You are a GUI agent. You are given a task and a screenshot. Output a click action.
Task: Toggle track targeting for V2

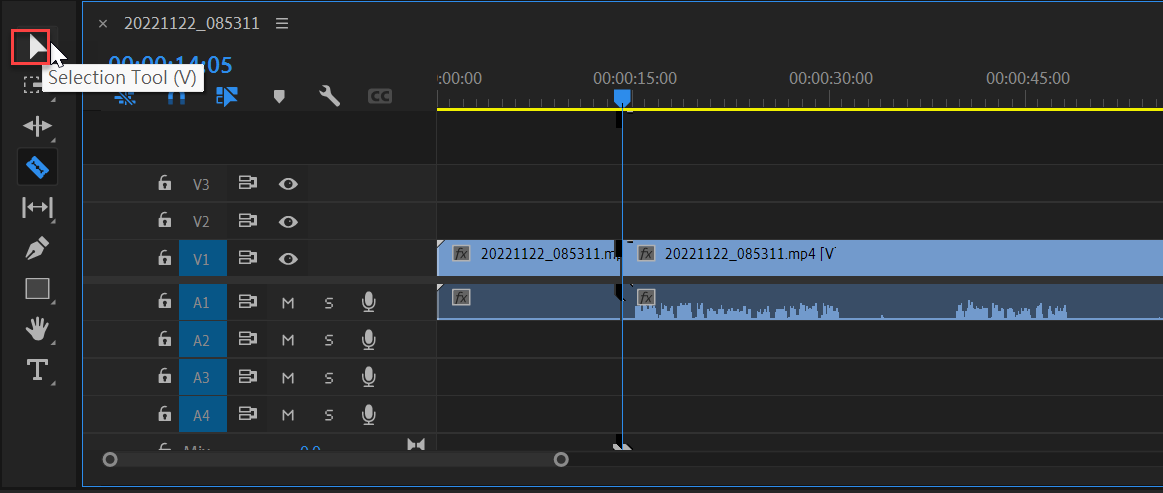point(202,222)
